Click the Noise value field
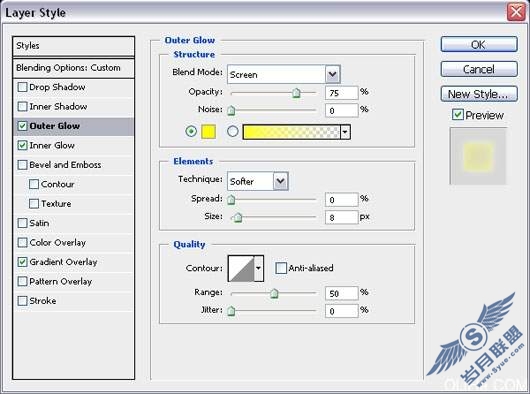Image resolution: width=530 pixels, height=394 pixels. point(341,110)
